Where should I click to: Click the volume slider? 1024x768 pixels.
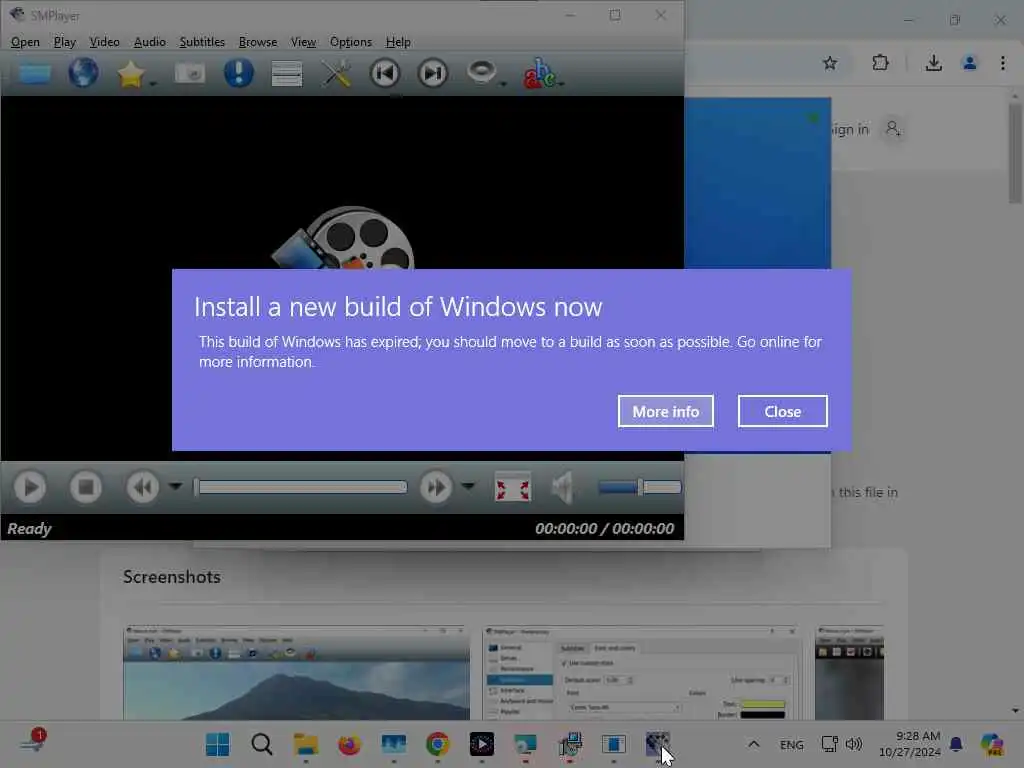(x=639, y=487)
